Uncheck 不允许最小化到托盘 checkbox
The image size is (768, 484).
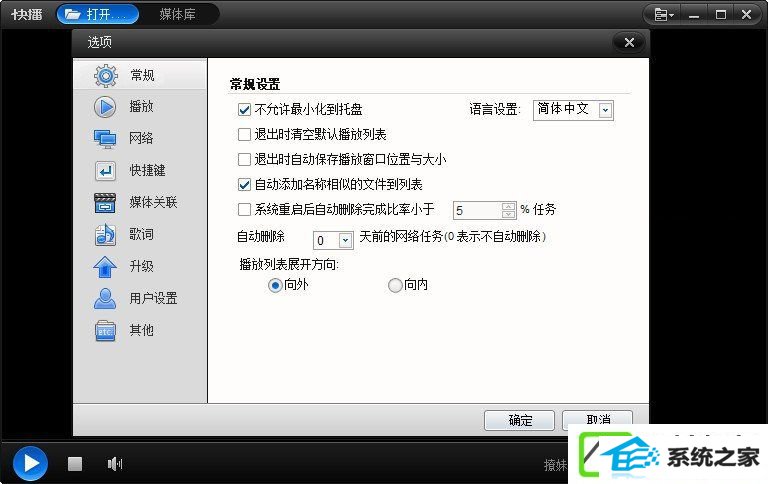[x=244, y=109]
